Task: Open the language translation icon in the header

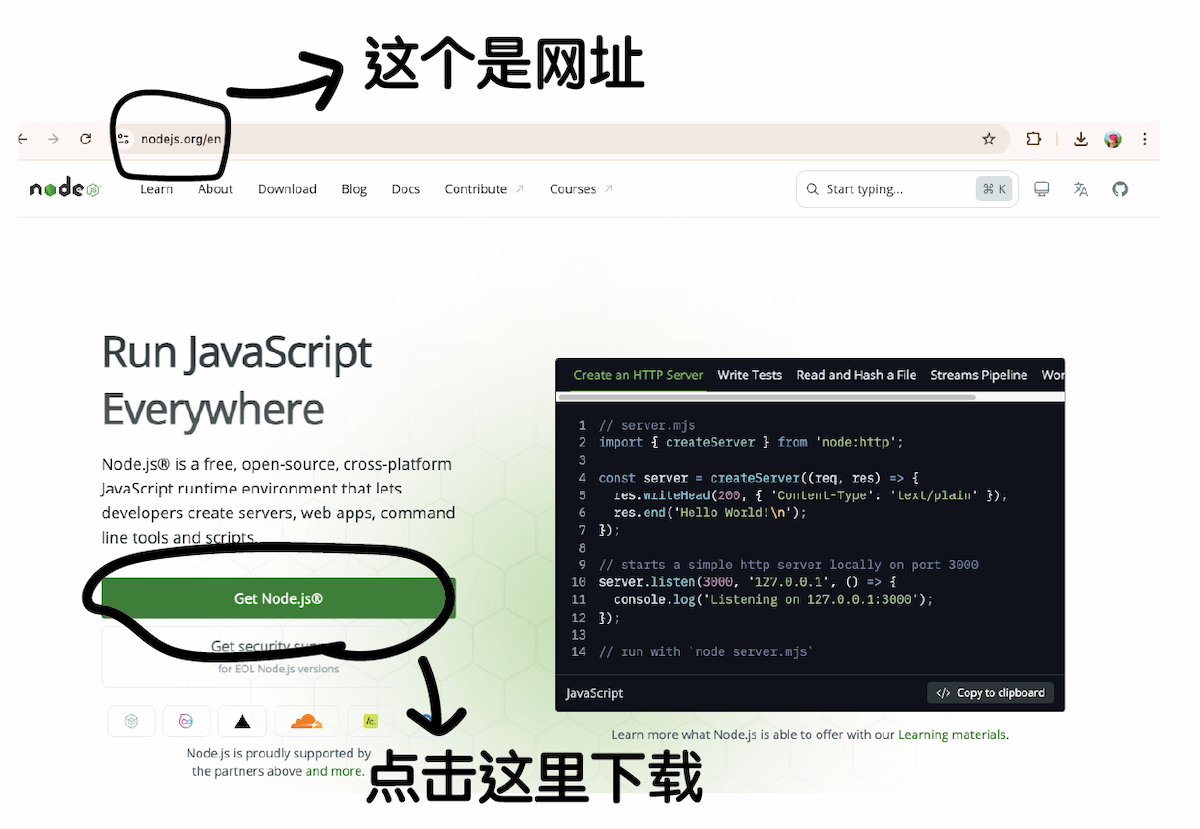Action: [1081, 189]
